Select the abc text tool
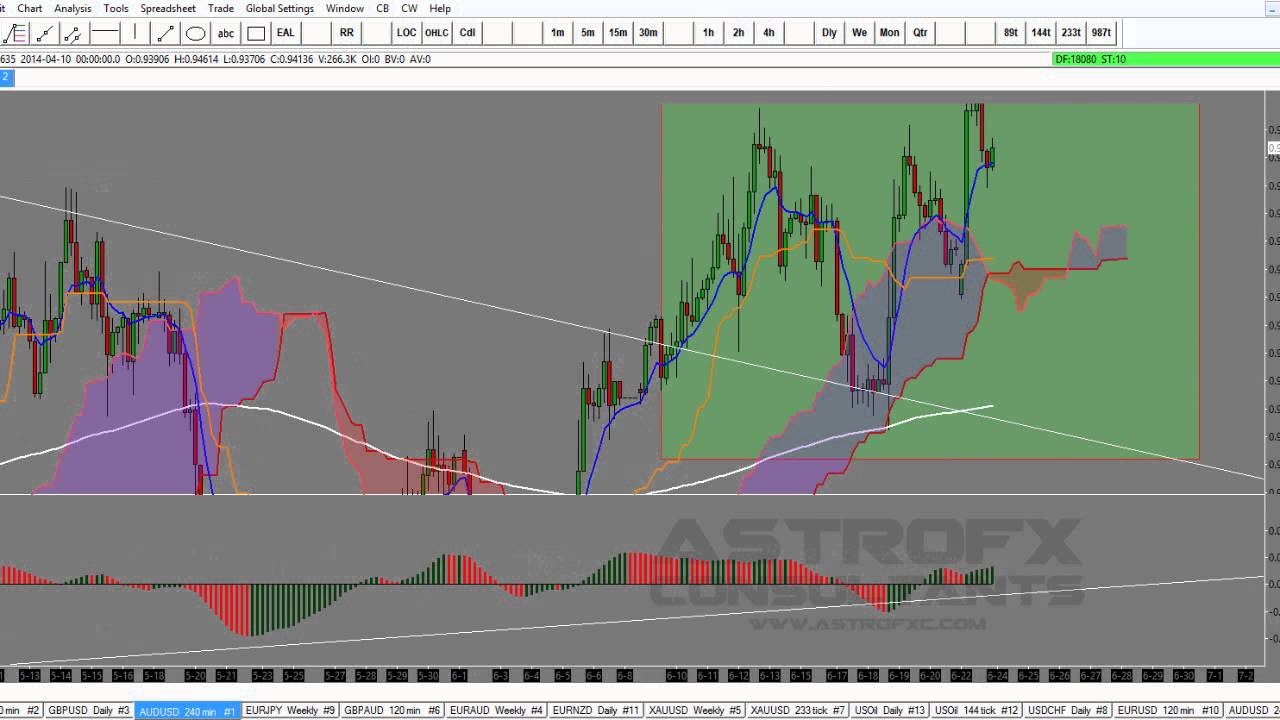Image resolution: width=1280 pixels, height=720 pixels. click(226, 33)
